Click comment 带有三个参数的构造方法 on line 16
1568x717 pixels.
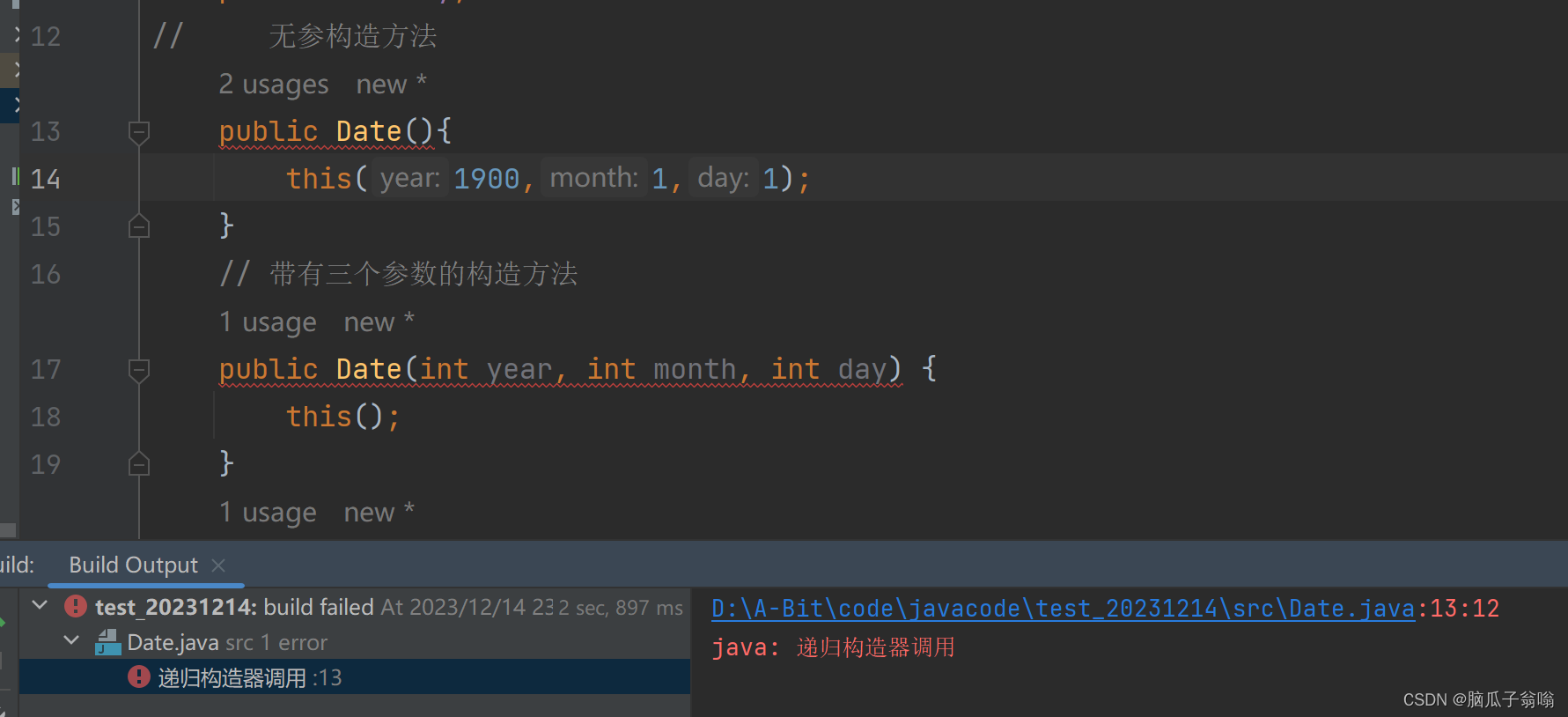[x=423, y=274]
